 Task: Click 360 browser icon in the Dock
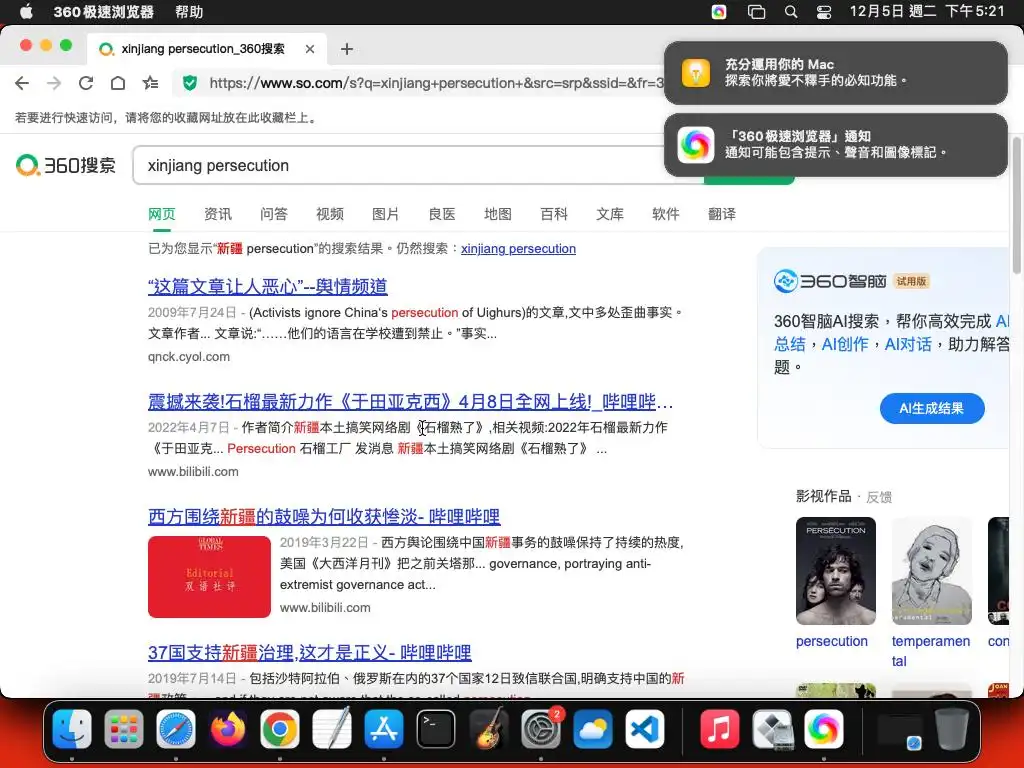click(824, 729)
